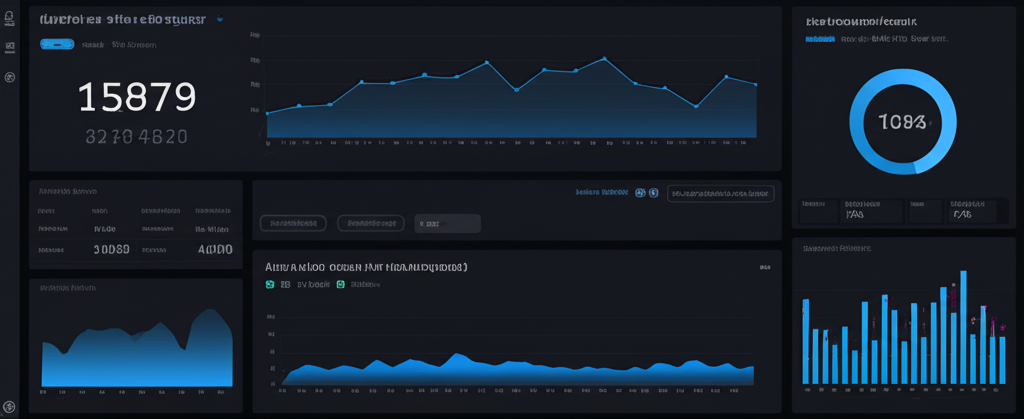Viewport: 1024px width, 419px height.
Task: Toggle the second teal legend checkbox in the area chart
Action: click(x=340, y=285)
